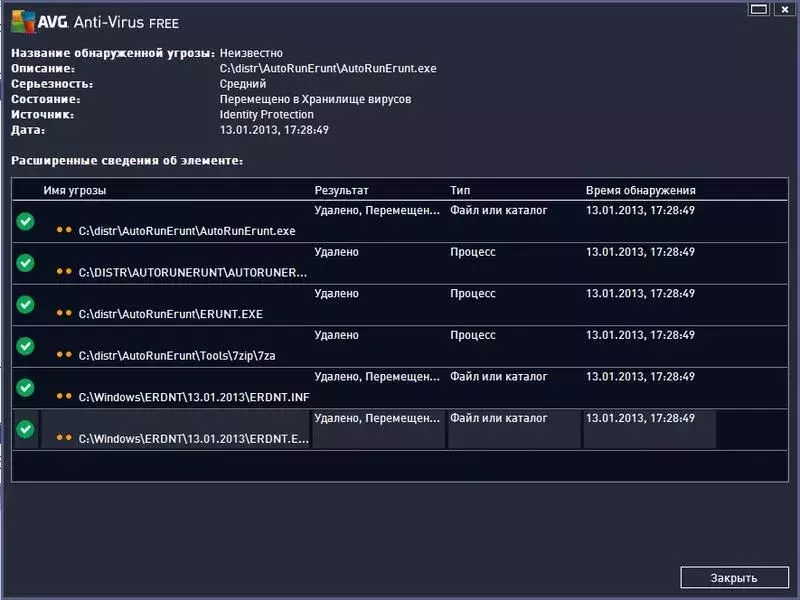Click the 'Состояние:' label
Screen dimensions: 800x600
click(x=46, y=99)
